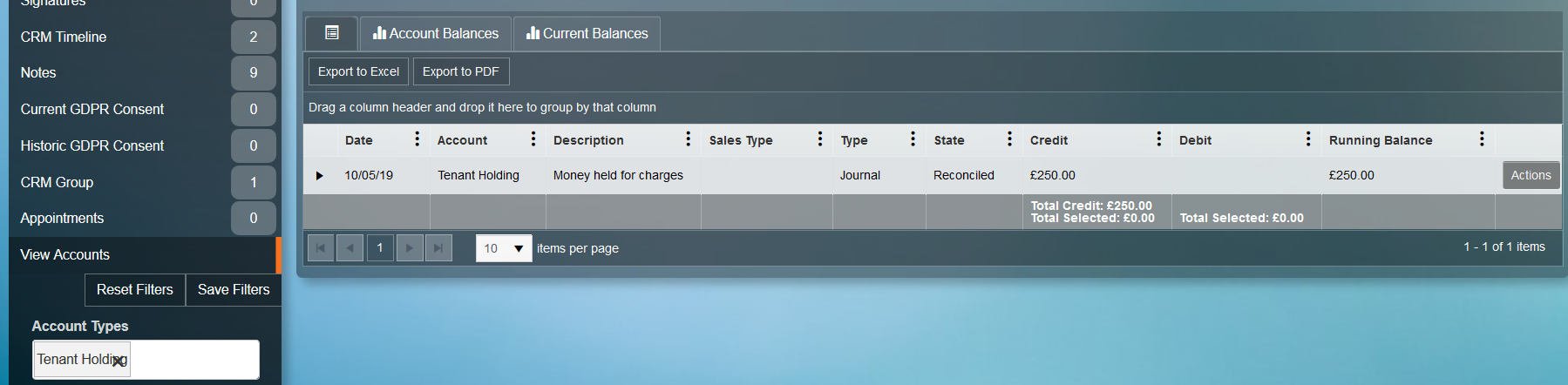Open the Sales Type column menu
Image resolution: width=1568 pixels, height=385 pixels.
819,139
